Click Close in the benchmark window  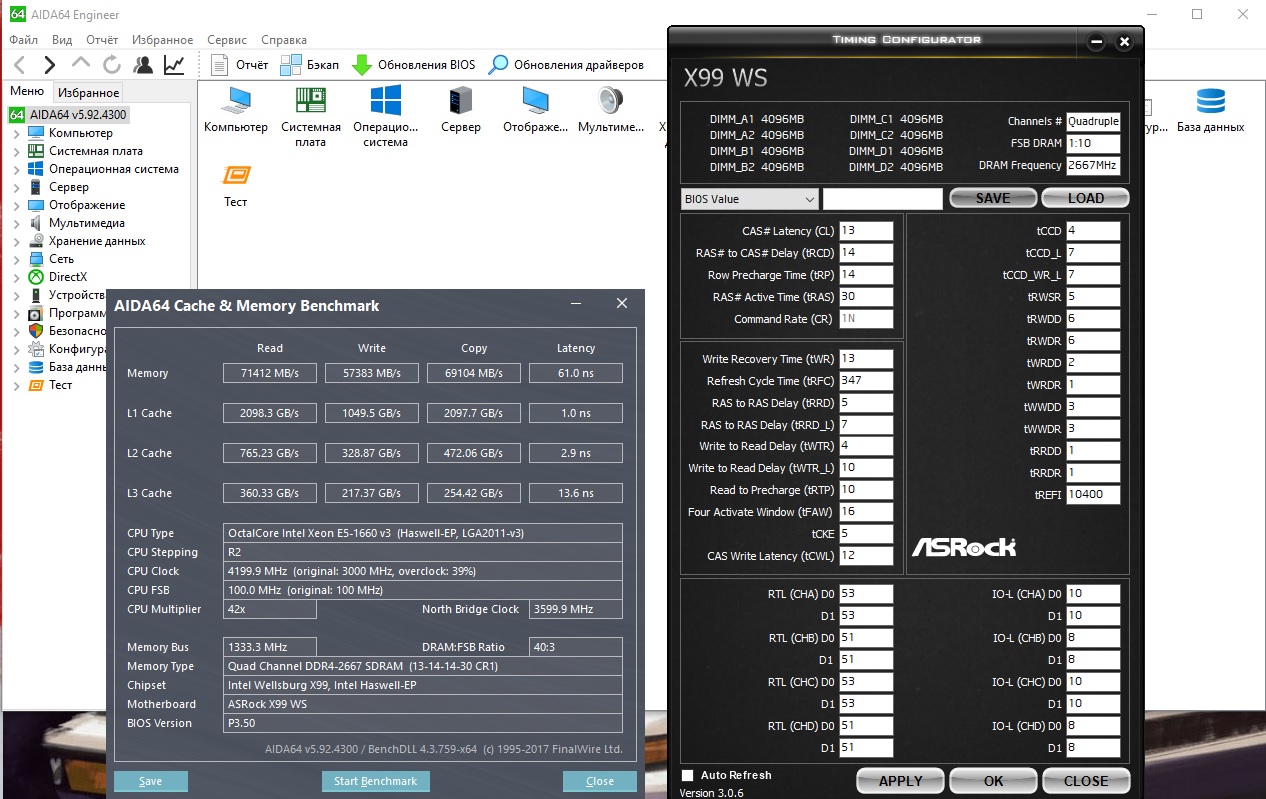pyautogui.click(x=600, y=781)
